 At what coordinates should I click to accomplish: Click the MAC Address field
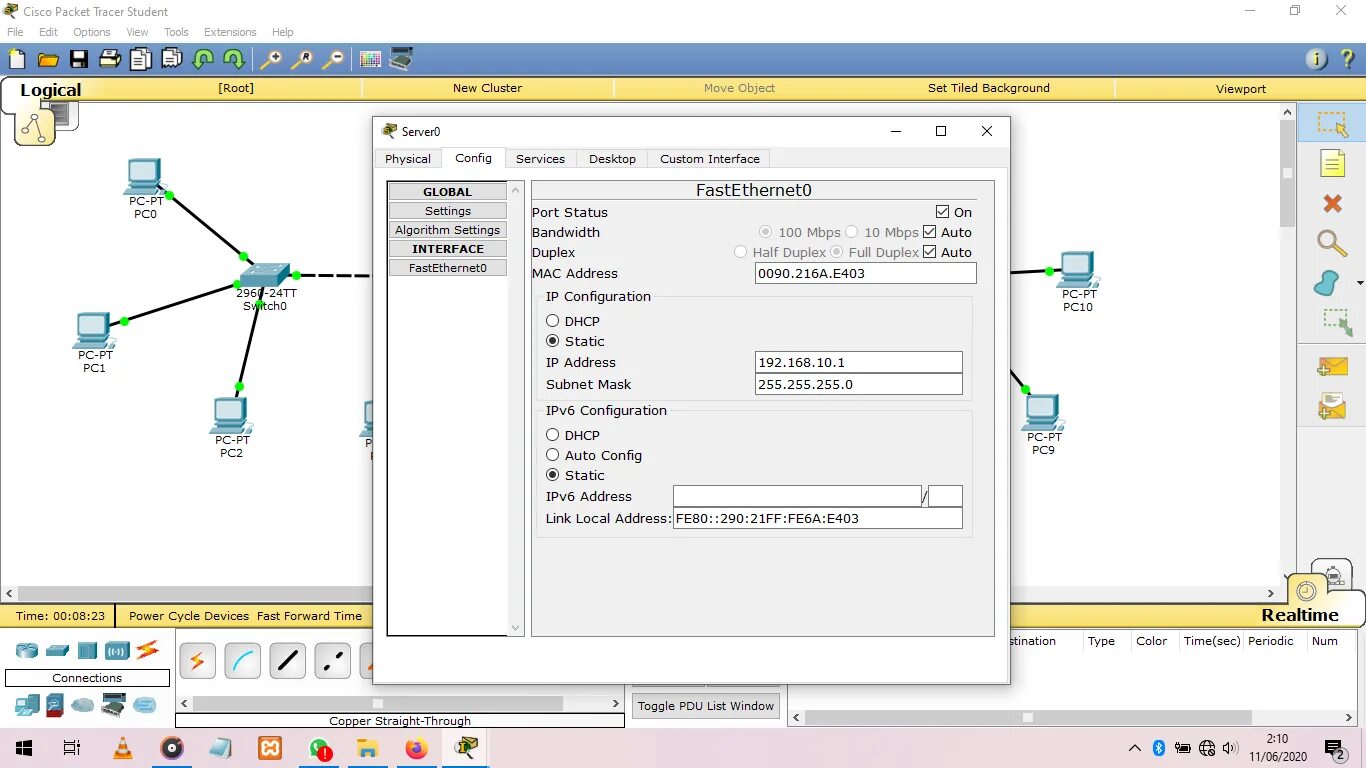click(x=866, y=273)
